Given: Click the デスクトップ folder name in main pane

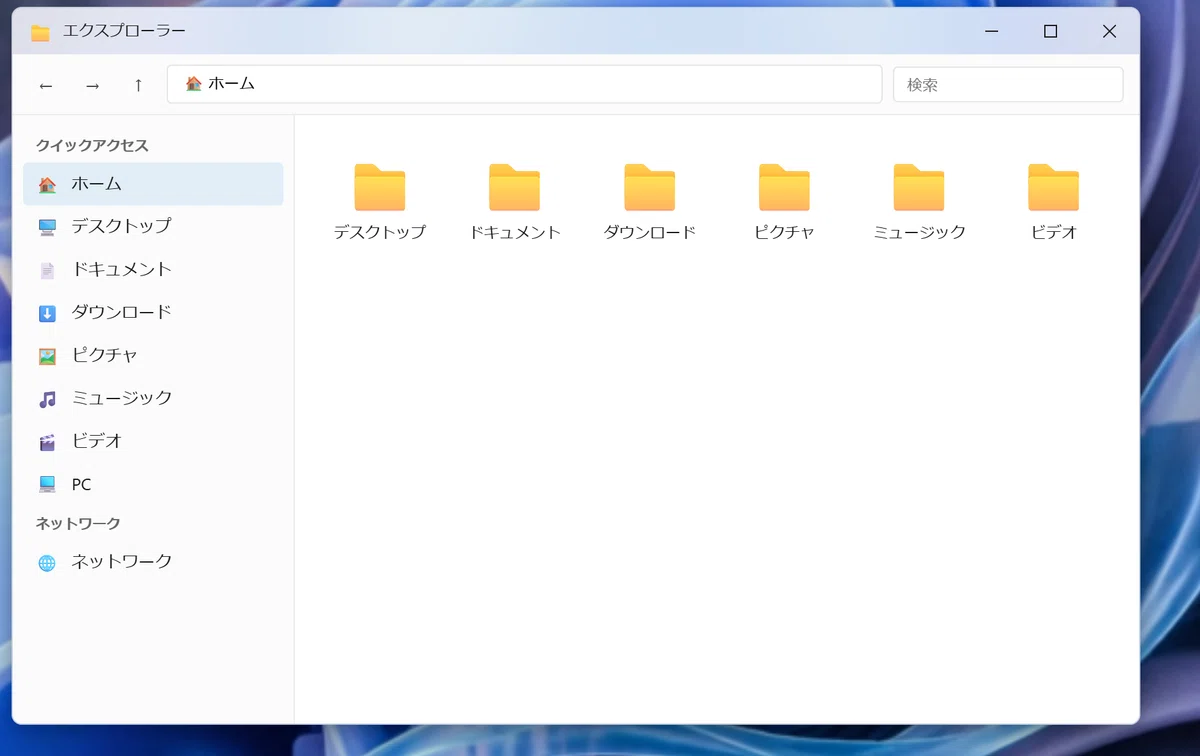Looking at the screenshot, I should (x=380, y=232).
